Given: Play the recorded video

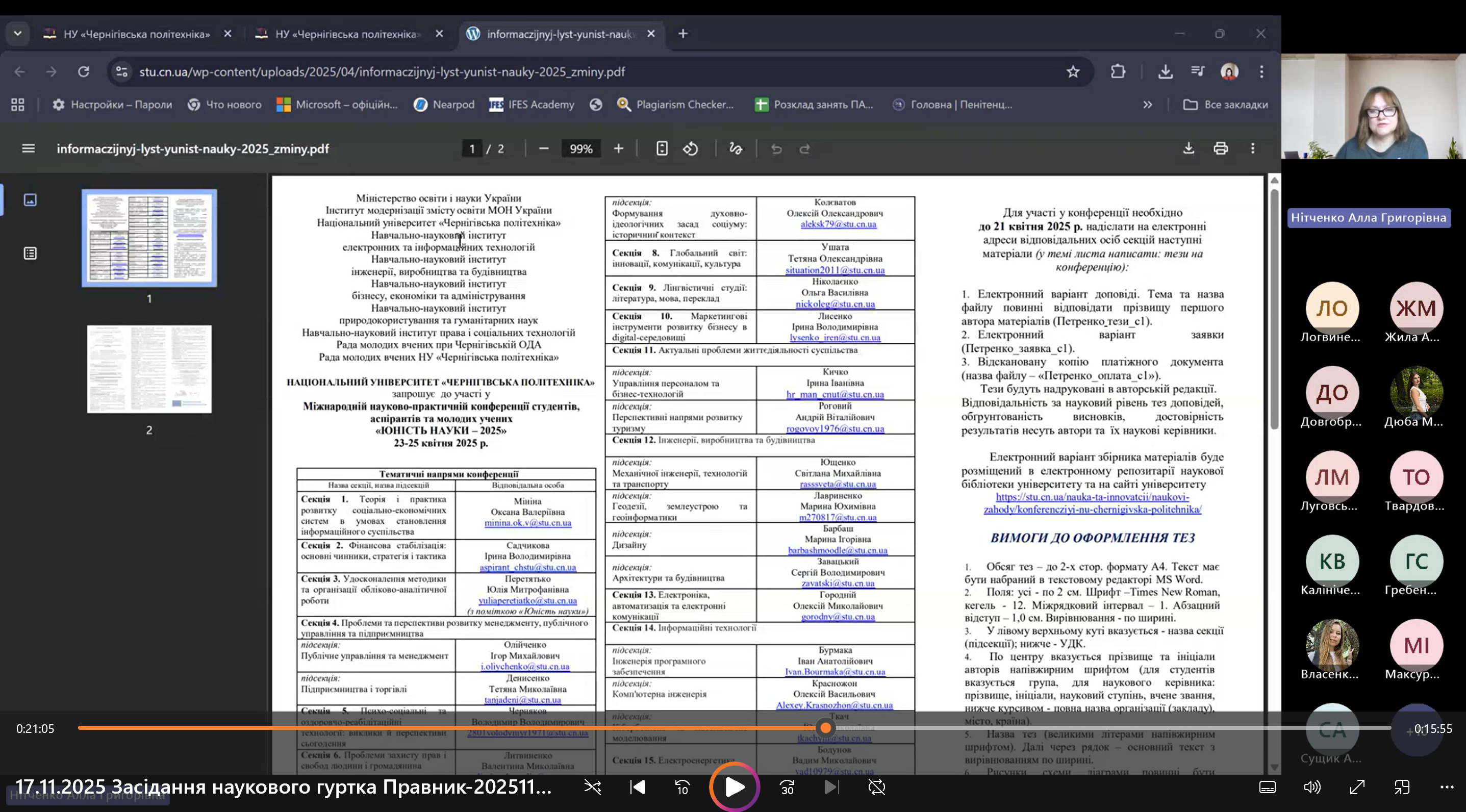Looking at the screenshot, I should point(734,787).
